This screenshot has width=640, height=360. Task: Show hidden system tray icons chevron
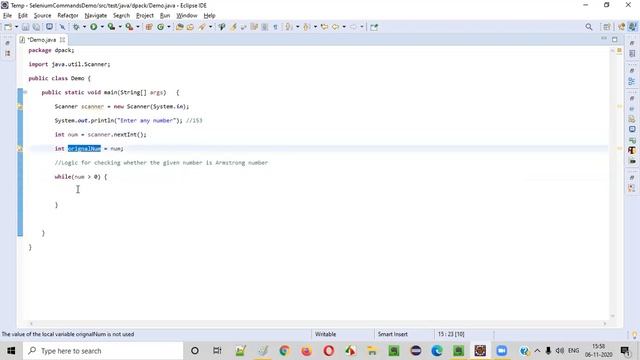click(x=537, y=351)
